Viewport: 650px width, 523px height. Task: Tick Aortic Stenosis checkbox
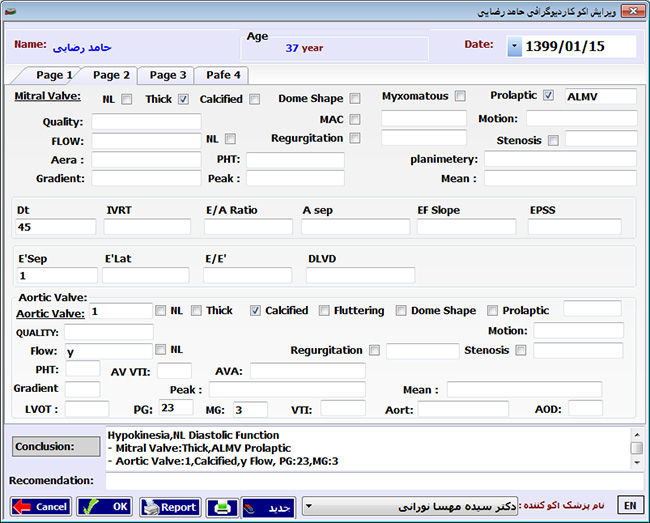tap(521, 351)
